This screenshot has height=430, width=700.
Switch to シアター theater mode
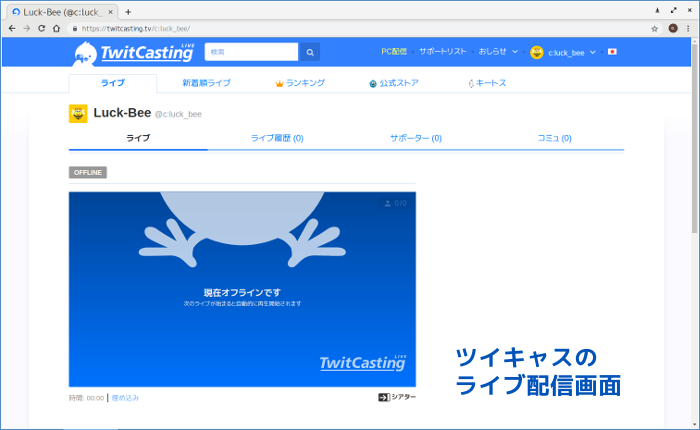397,397
